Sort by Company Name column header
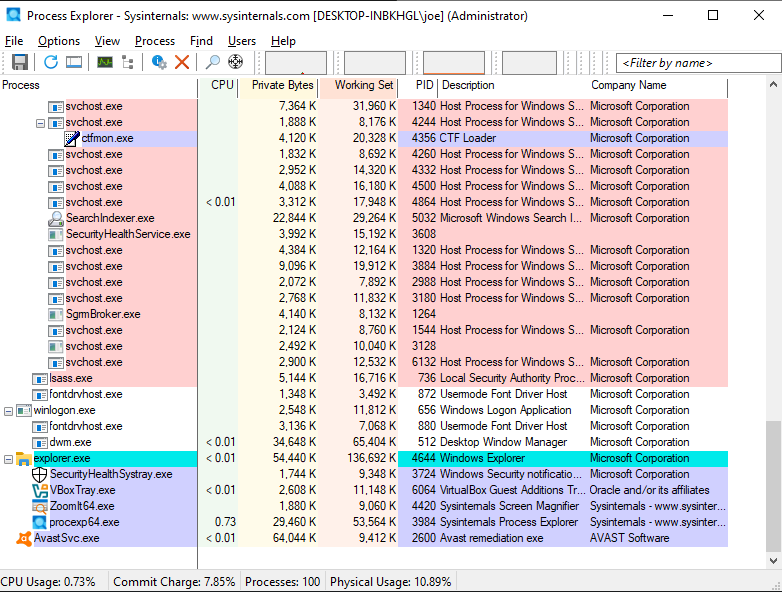Image resolution: width=782 pixels, height=592 pixels. pos(657,85)
